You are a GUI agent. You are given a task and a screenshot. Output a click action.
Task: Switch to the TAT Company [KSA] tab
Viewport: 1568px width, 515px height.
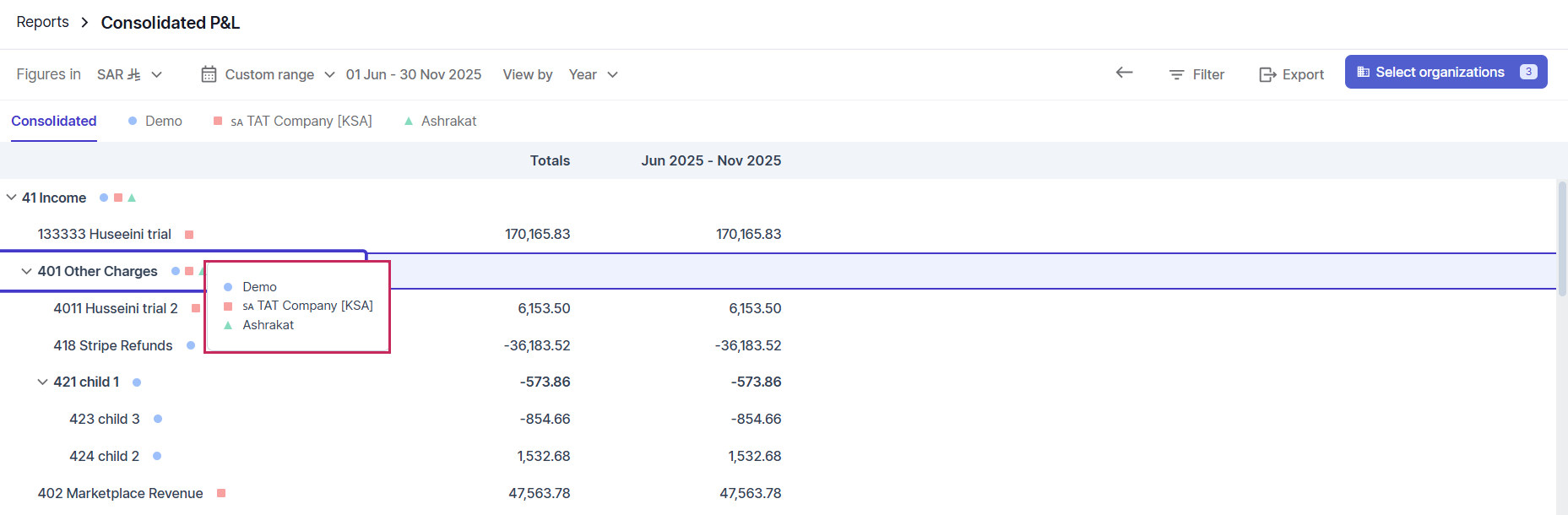pyautogui.click(x=301, y=121)
